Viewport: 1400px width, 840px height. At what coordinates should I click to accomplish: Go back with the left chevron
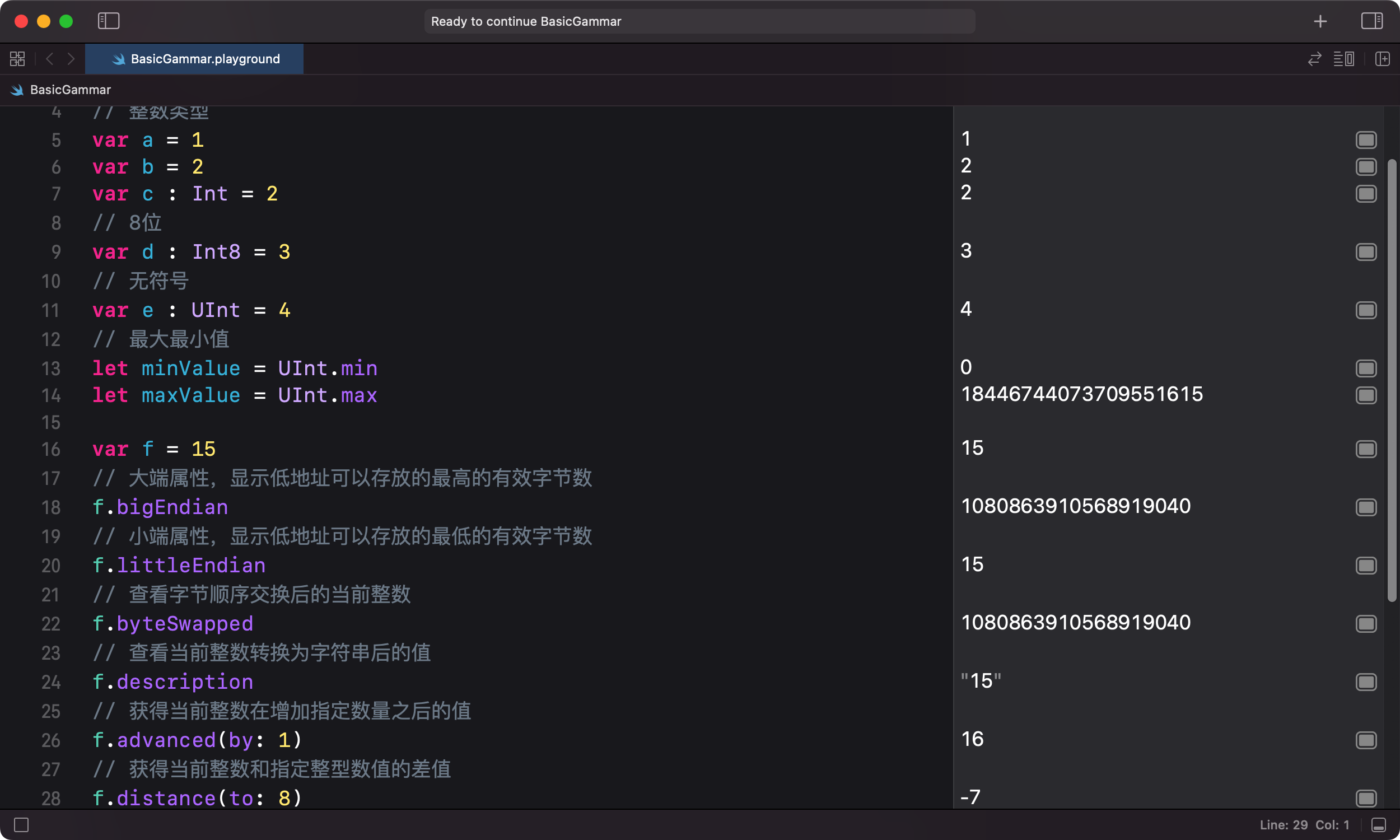pyautogui.click(x=50, y=59)
